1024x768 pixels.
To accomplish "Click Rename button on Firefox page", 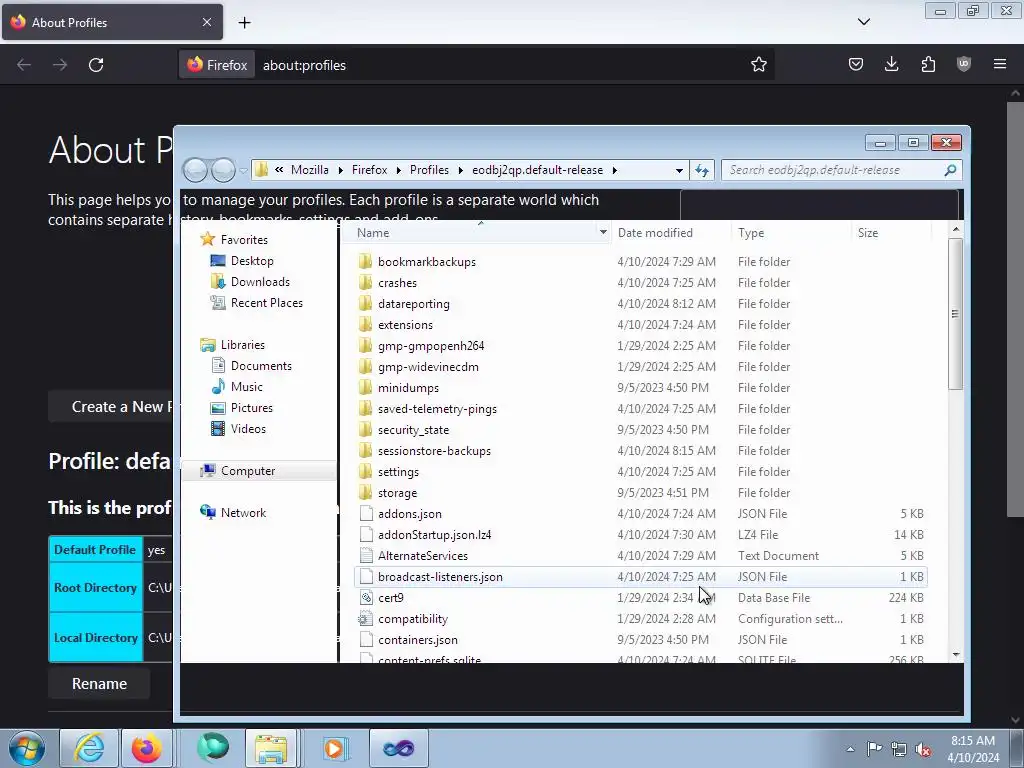I will pos(99,683).
